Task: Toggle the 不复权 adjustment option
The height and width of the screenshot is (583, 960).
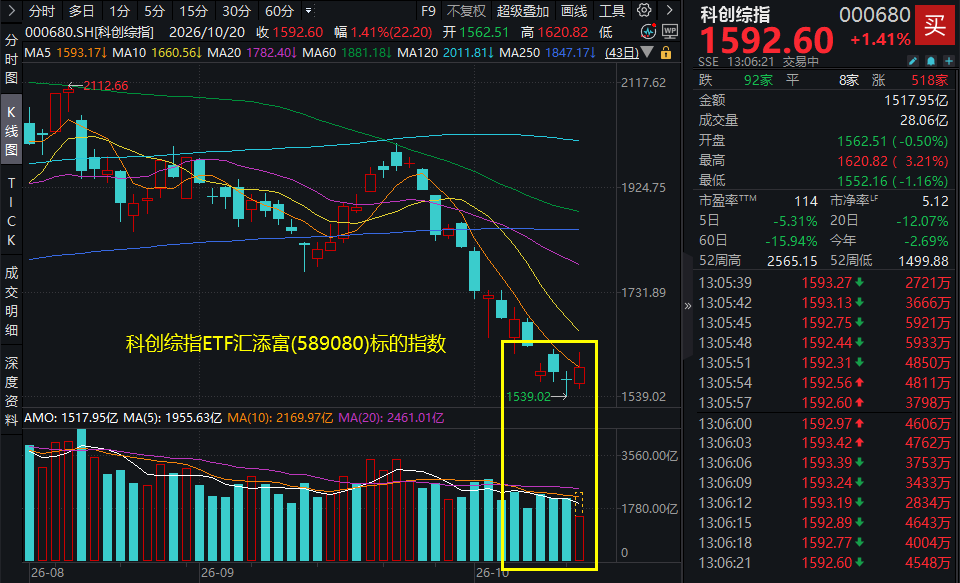Action: point(466,11)
